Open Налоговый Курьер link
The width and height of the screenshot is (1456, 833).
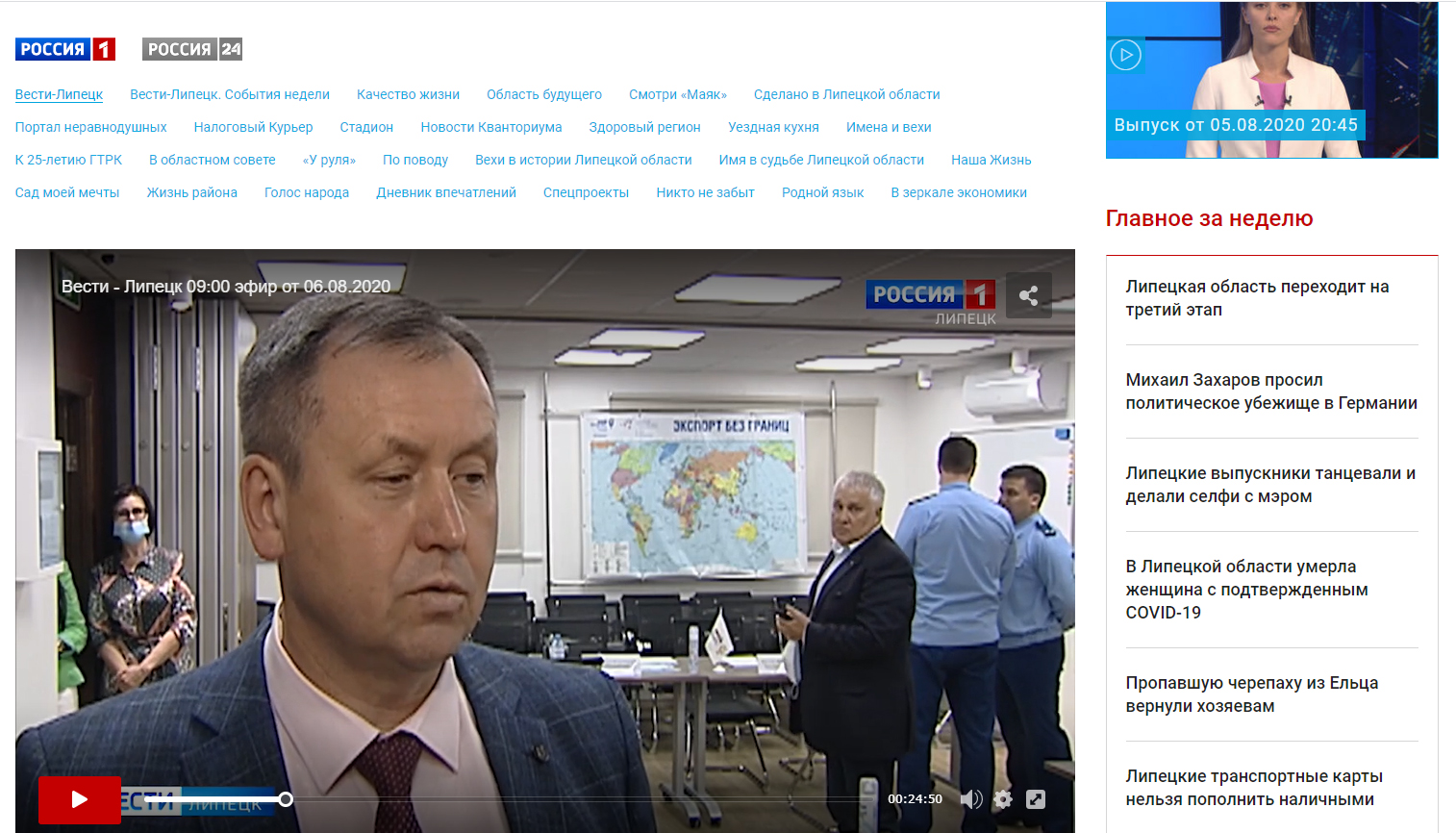(x=253, y=127)
